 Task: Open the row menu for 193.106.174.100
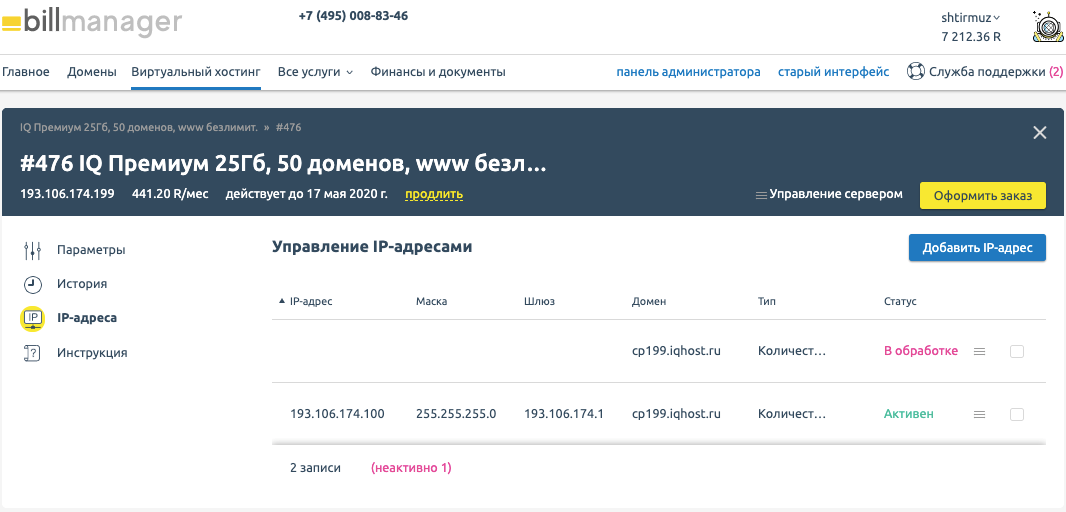(x=980, y=414)
